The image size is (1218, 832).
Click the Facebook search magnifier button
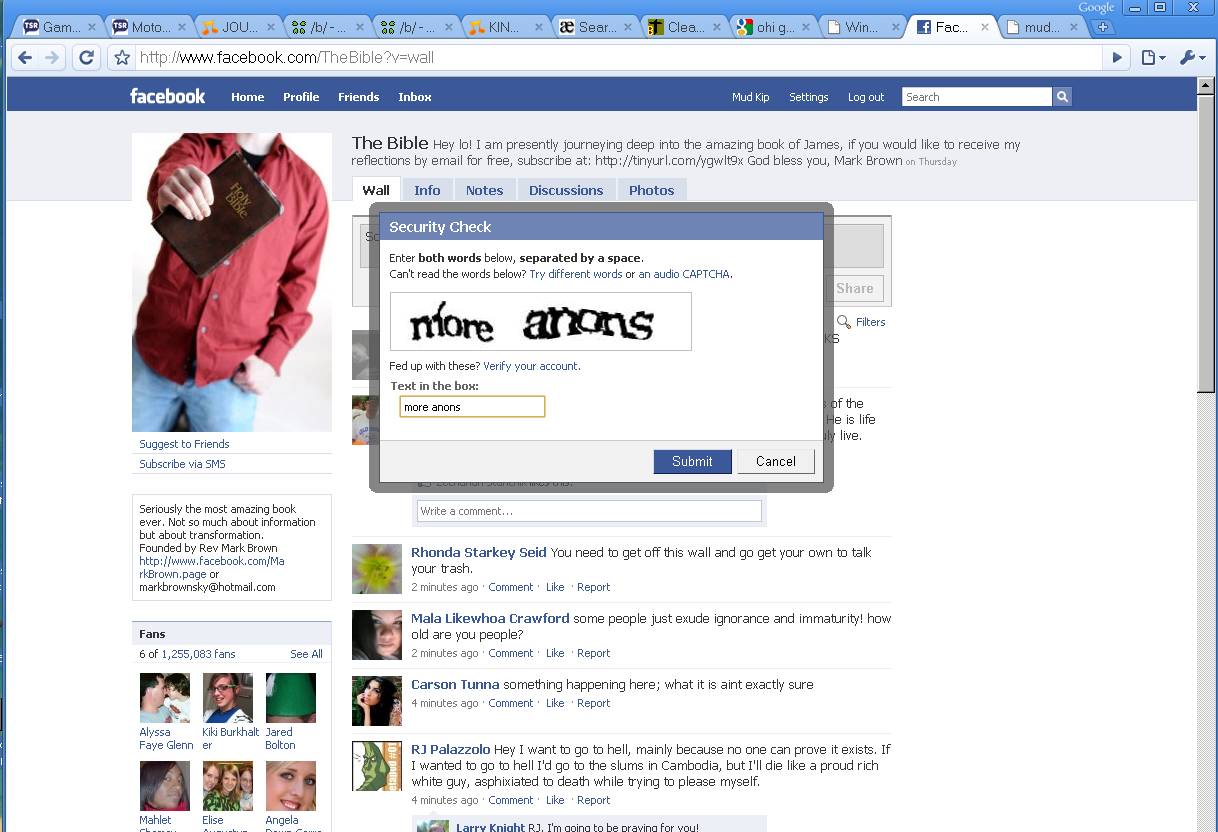pyautogui.click(x=1062, y=97)
